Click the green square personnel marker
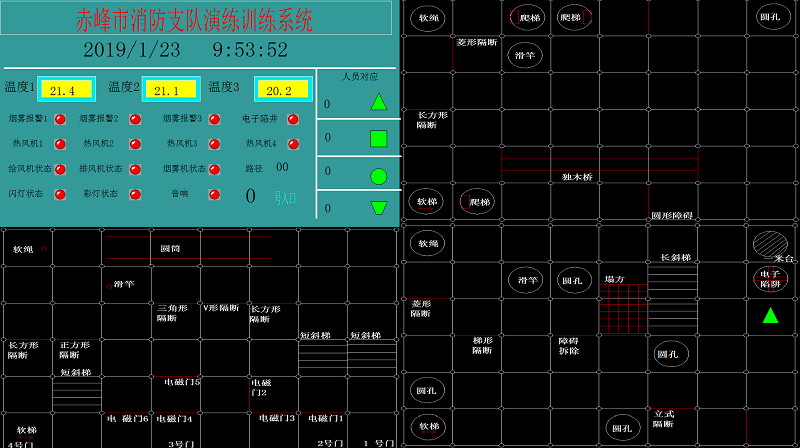The image size is (800, 448). [x=378, y=139]
